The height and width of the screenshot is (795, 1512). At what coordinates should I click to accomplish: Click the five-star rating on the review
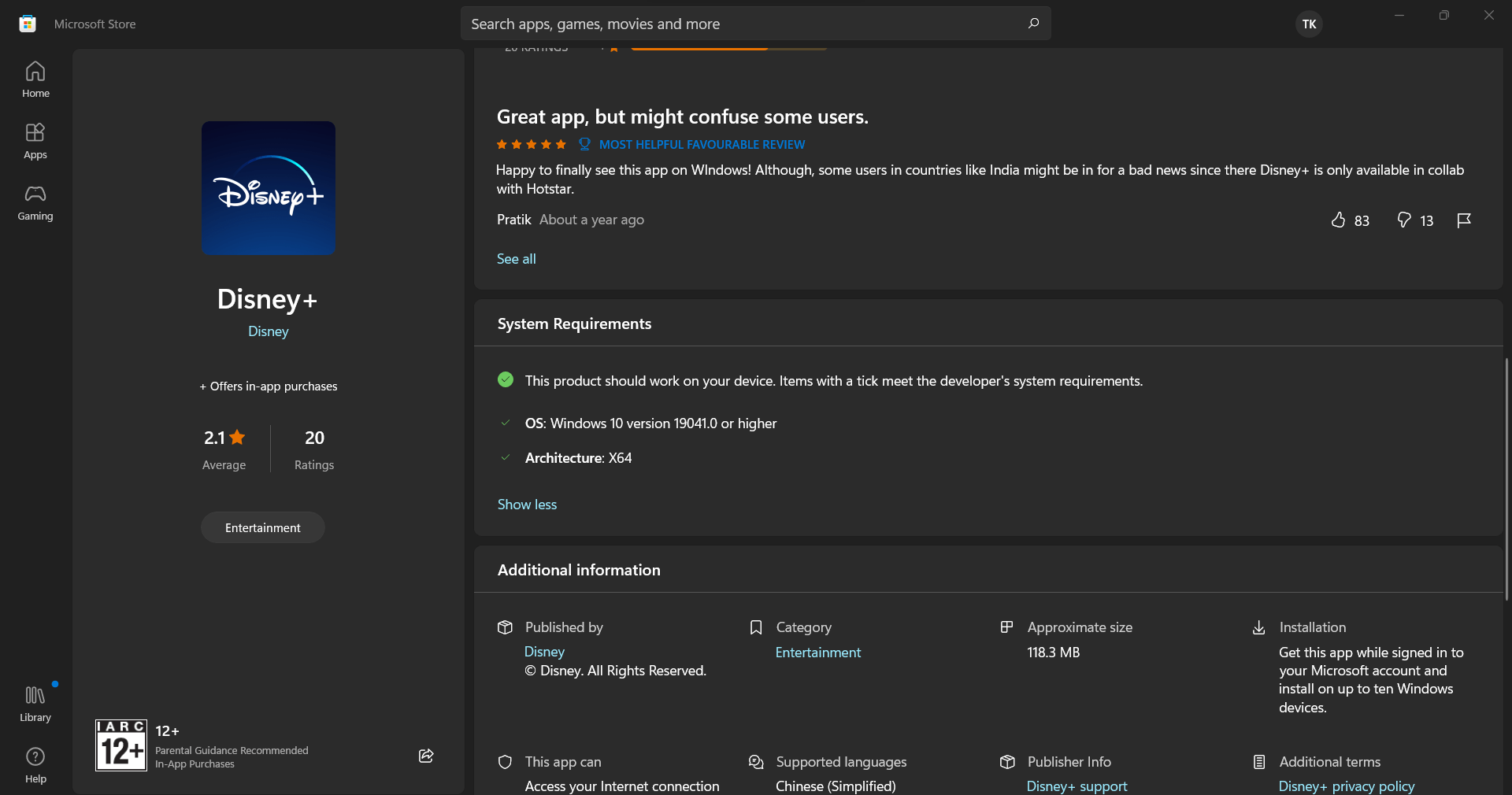coord(531,144)
